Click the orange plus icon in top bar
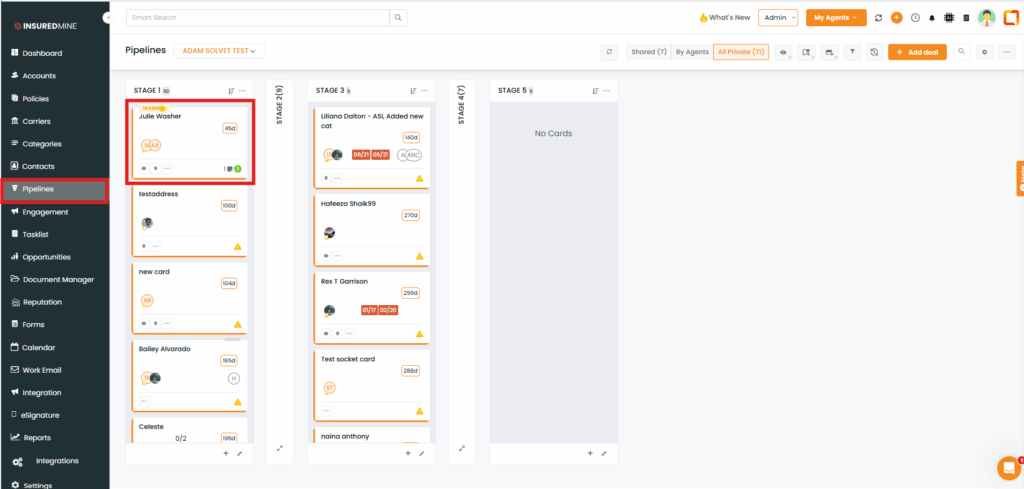 [x=896, y=18]
